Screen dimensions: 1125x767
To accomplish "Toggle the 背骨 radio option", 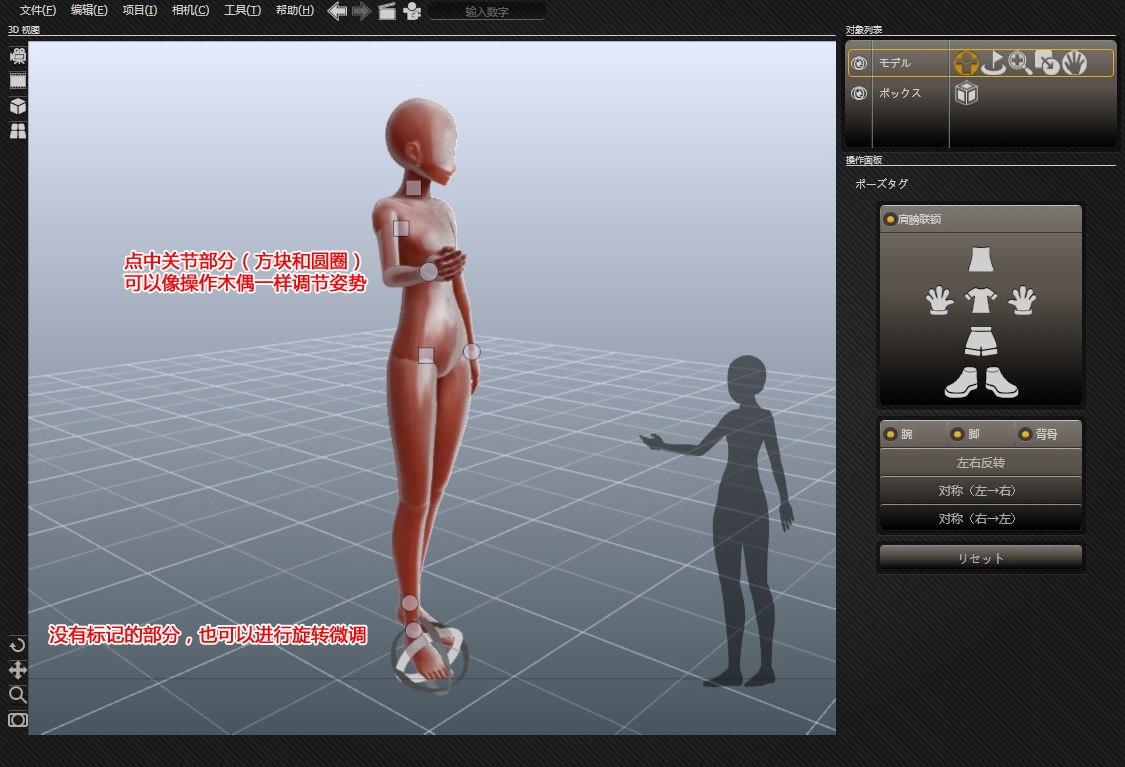I will pyautogui.click(x=1024, y=434).
